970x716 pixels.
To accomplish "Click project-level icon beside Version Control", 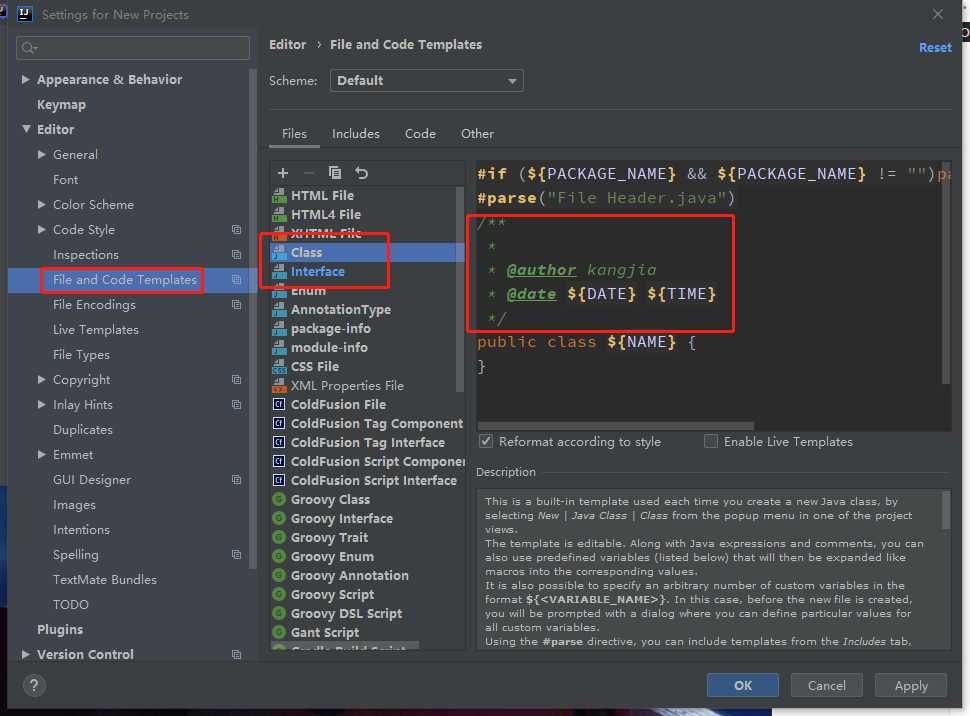I will (236, 654).
